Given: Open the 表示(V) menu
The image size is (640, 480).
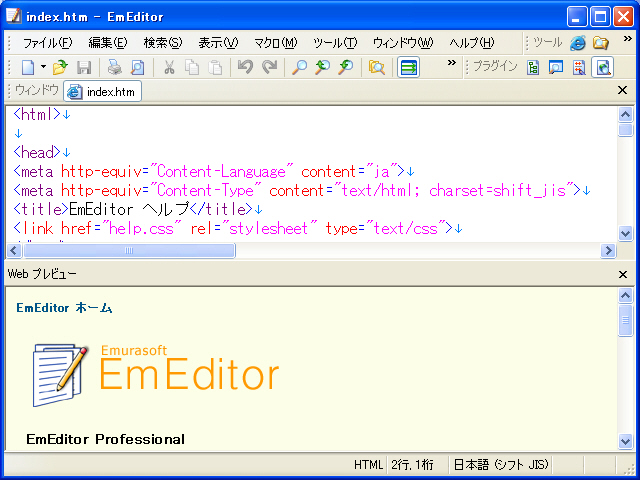Looking at the screenshot, I should coord(218,42).
